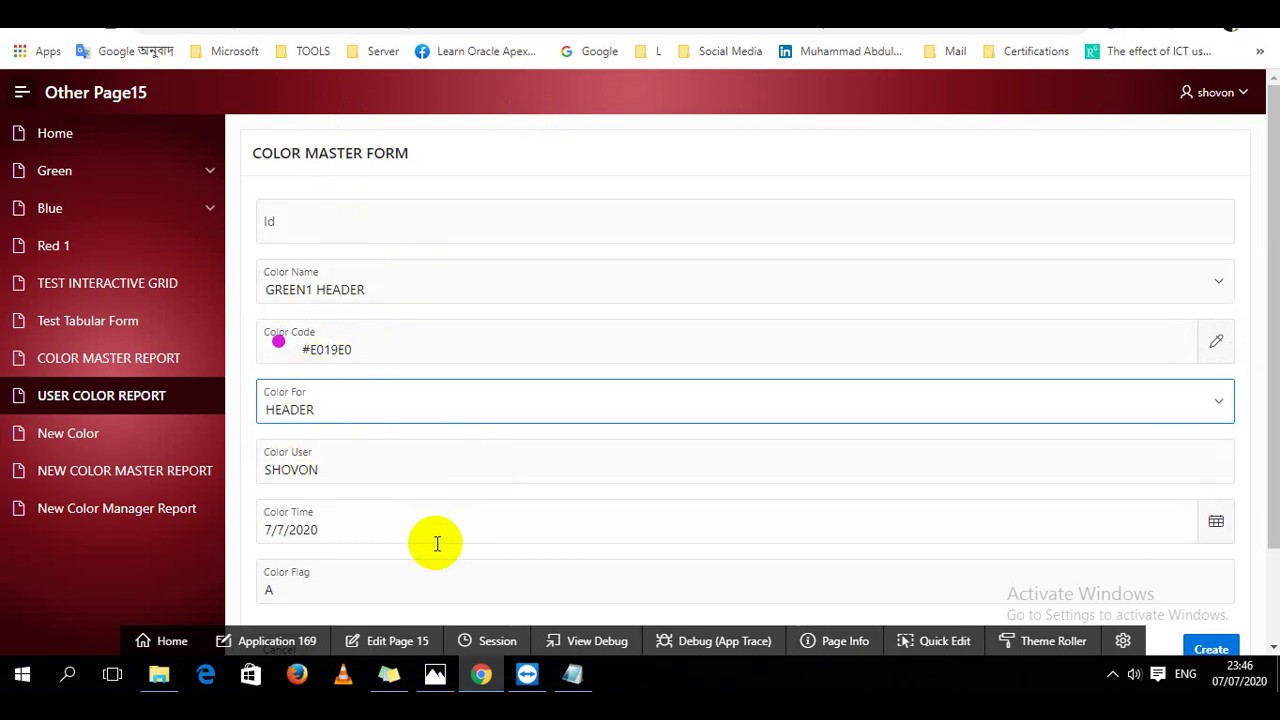Image resolution: width=1280 pixels, height=720 pixels.
Task: Open the Certifications bookmarks folder
Action: point(1026,51)
